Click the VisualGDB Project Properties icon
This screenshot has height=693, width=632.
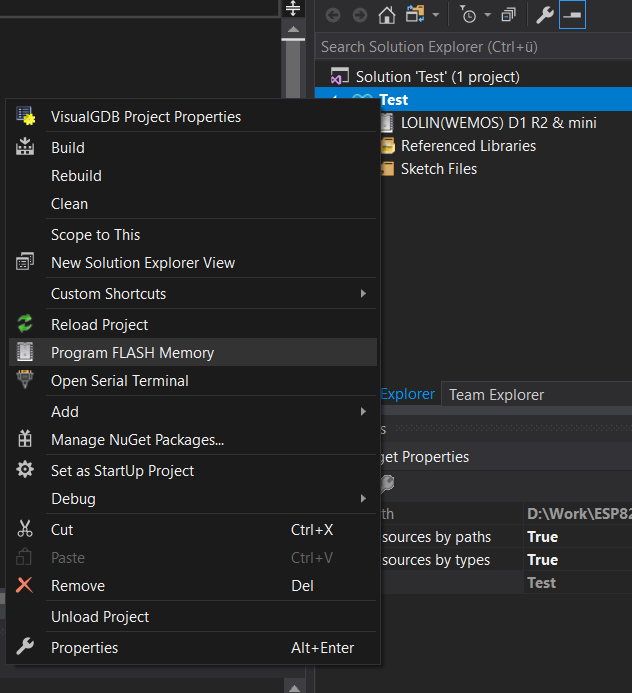pyautogui.click(x=25, y=116)
